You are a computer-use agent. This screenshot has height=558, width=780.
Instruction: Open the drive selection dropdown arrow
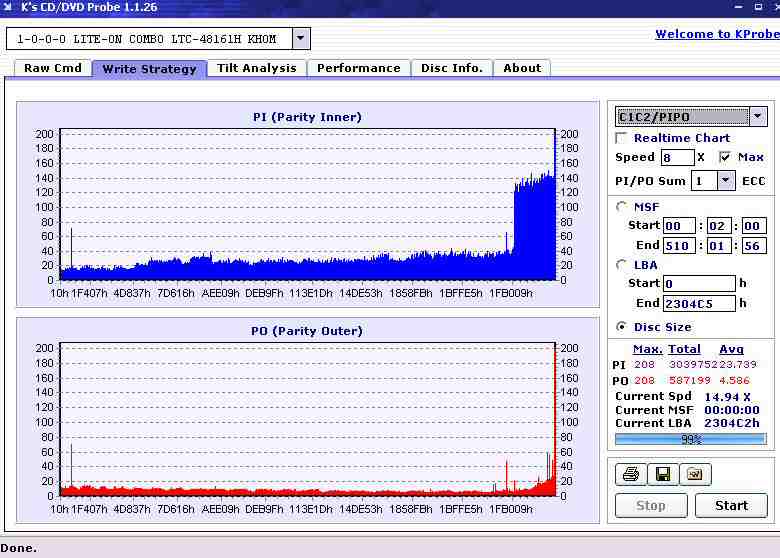[x=300, y=38]
